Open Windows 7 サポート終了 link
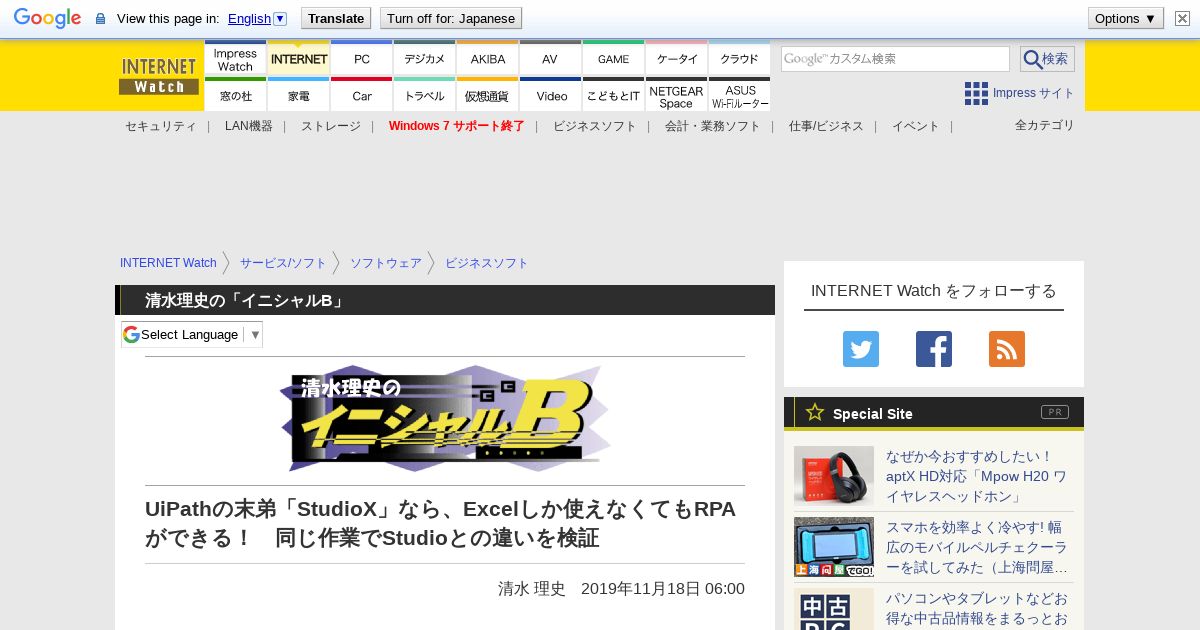Screen dimensions: 1200x630 pos(457,126)
